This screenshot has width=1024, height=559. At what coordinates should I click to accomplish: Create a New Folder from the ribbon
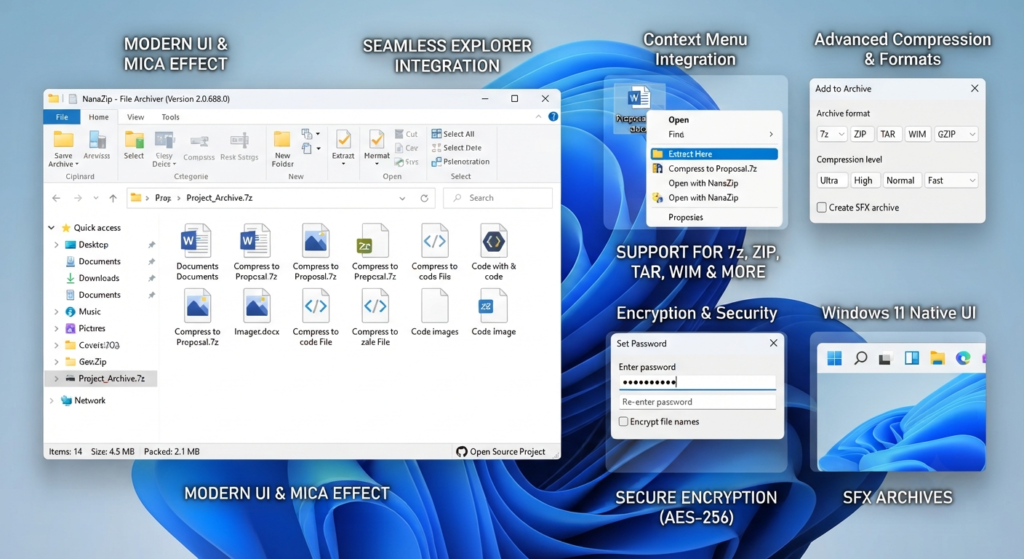pos(282,149)
